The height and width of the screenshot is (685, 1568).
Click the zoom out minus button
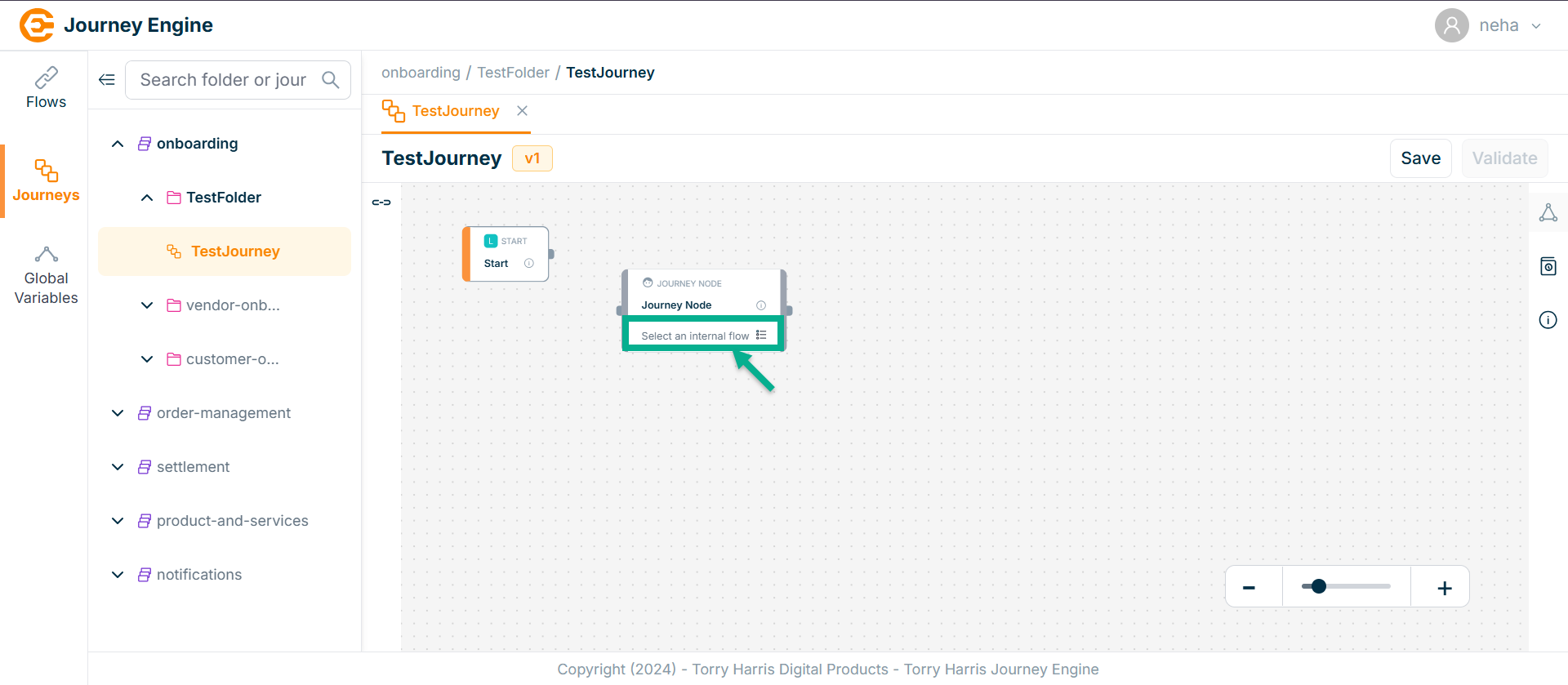[x=1249, y=587]
